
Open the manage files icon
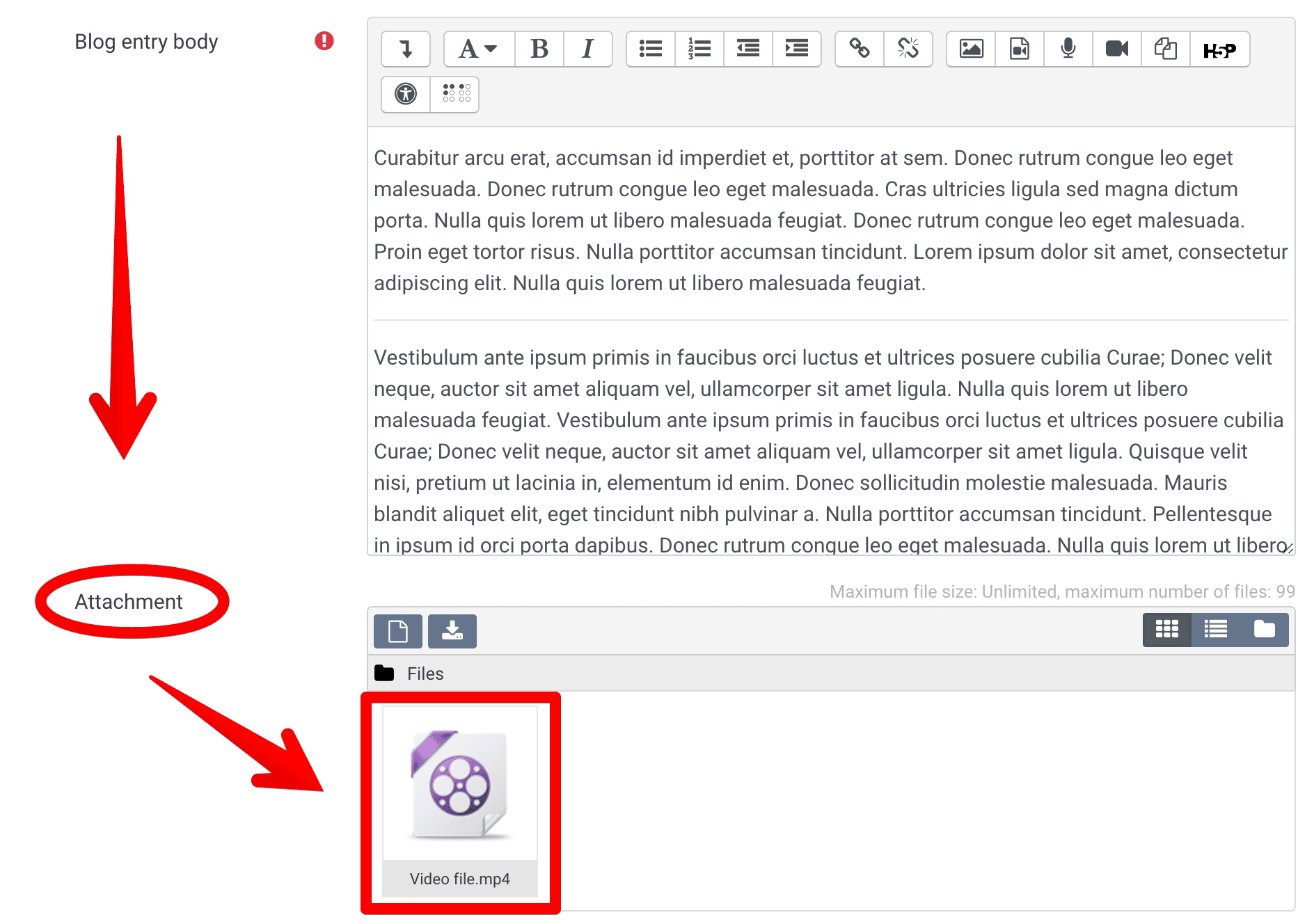point(1166,49)
